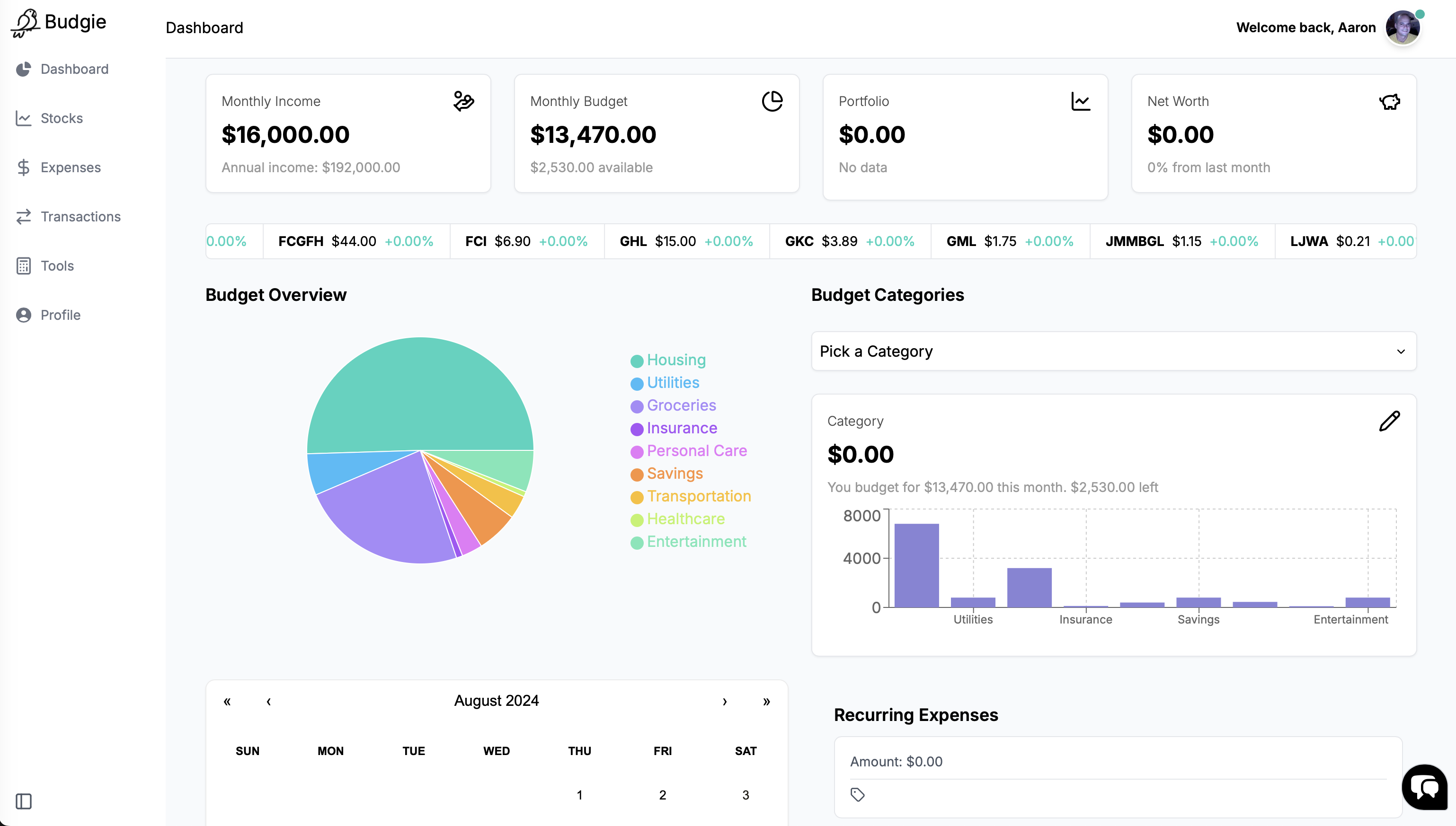Select August 2 on the calendar

coord(662,795)
